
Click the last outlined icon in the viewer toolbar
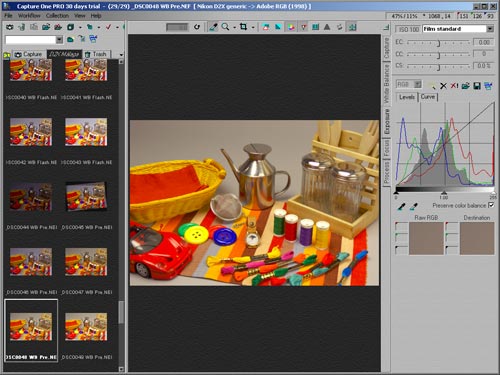[x=352, y=27]
